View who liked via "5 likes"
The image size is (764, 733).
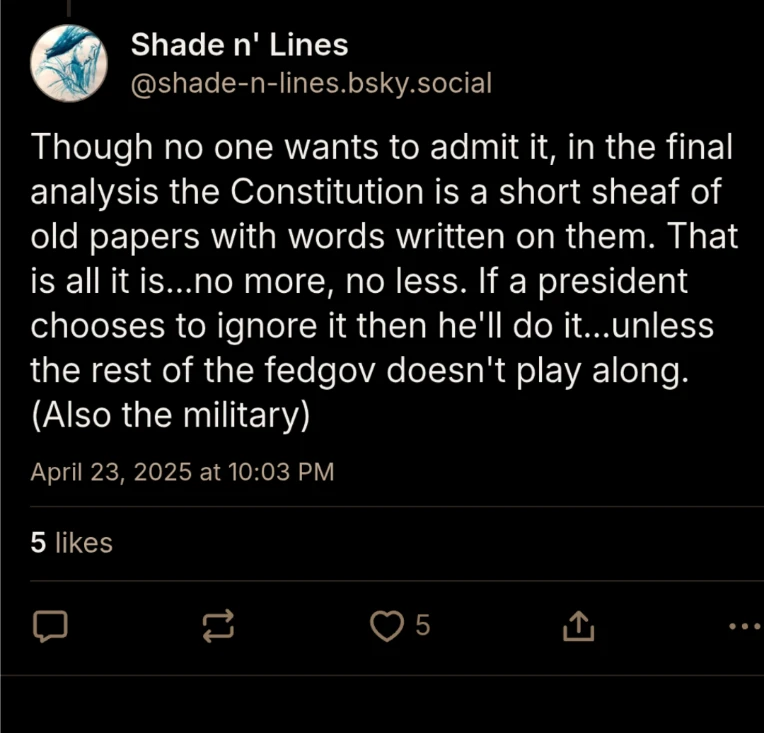(71, 543)
